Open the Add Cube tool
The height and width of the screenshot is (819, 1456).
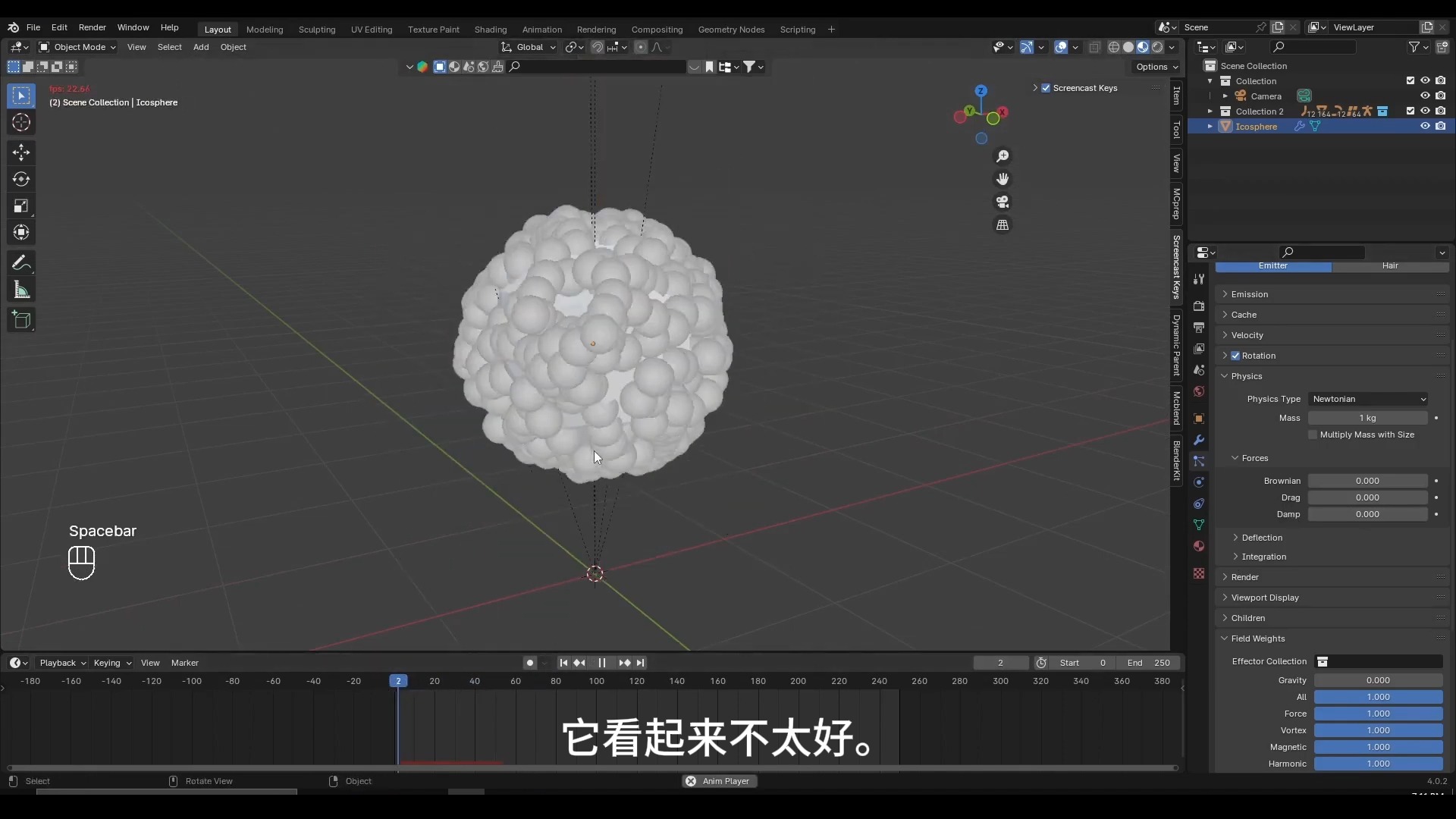[21, 320]
